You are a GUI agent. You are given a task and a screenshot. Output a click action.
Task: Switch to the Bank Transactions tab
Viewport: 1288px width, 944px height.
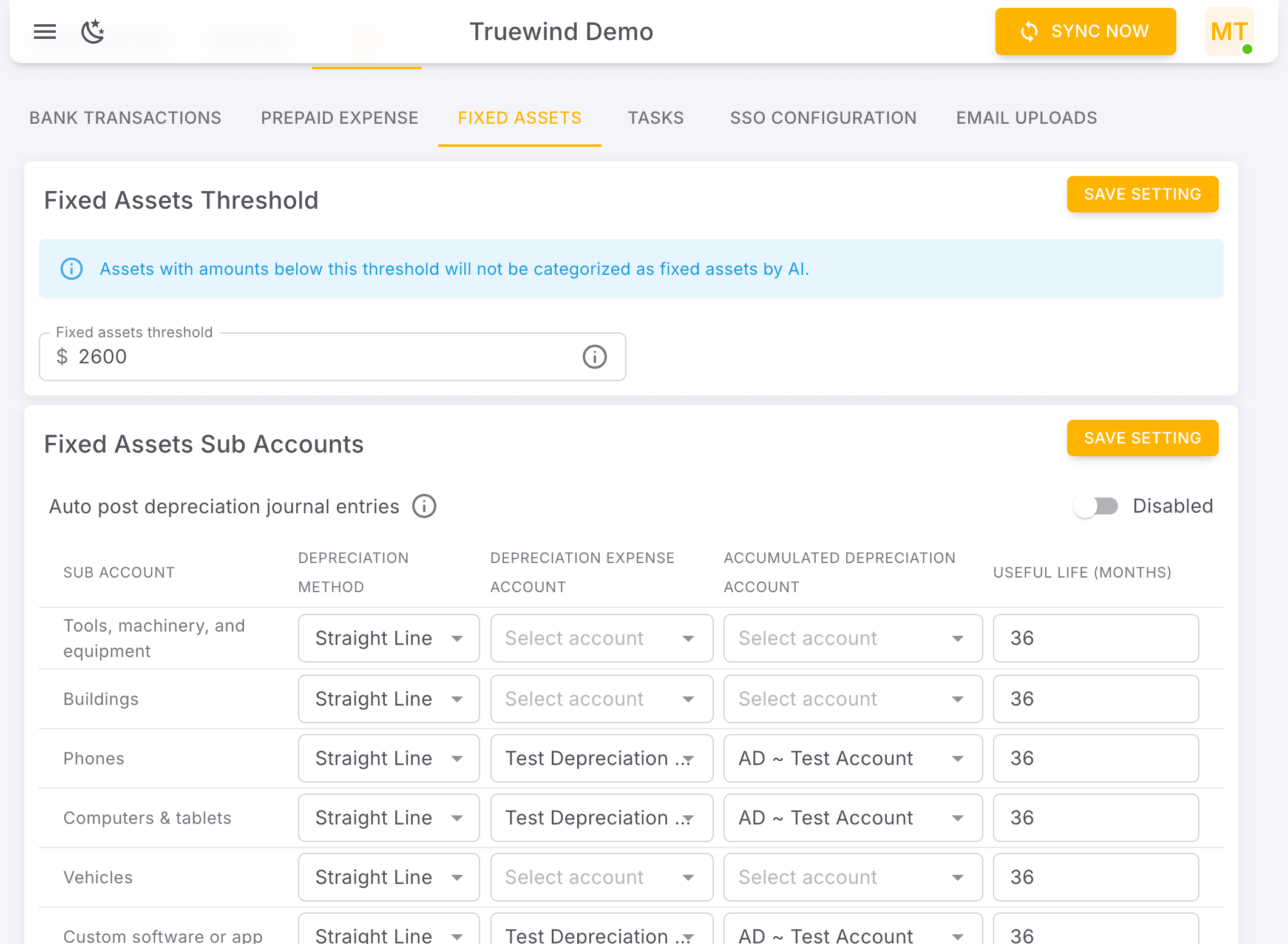(125, 118)
